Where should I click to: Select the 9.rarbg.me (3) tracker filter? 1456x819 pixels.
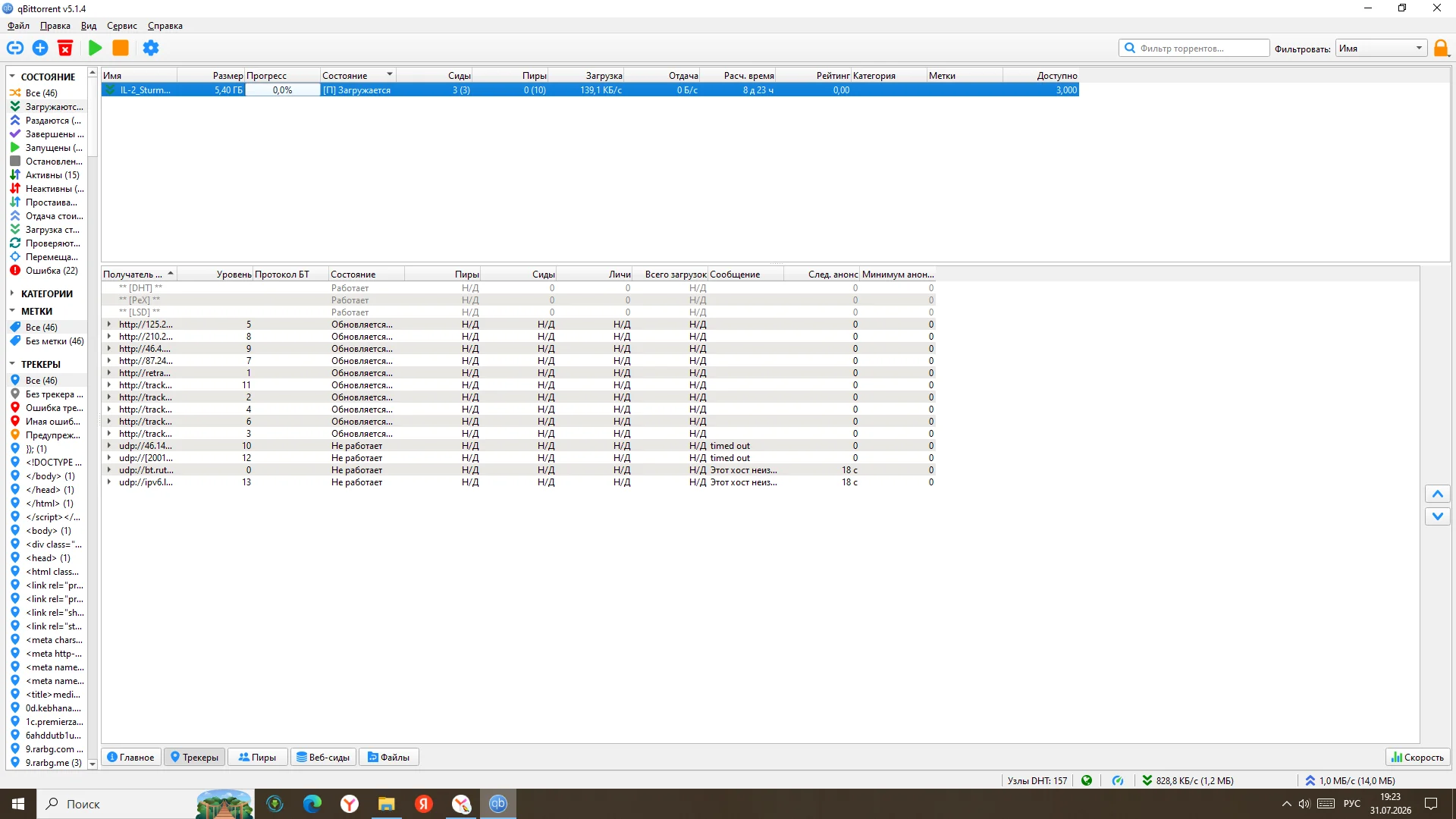point(47,763)
